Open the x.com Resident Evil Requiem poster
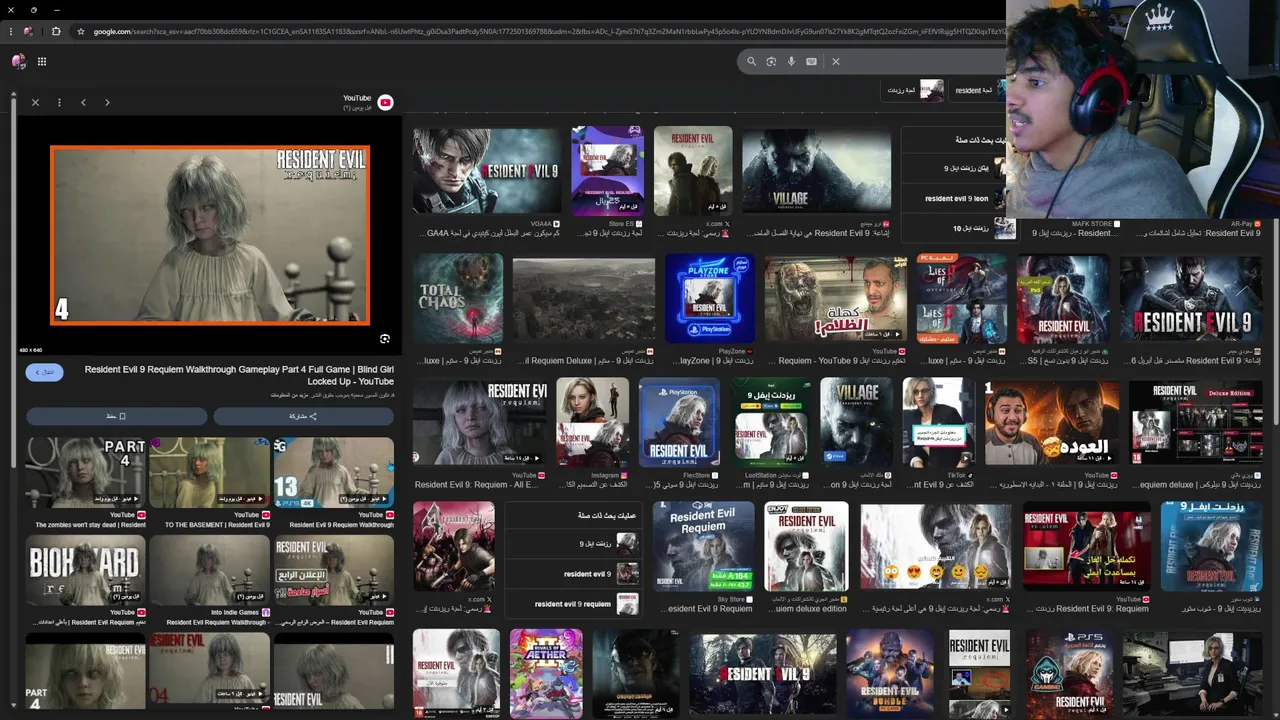1280x720 pixels. [693, 171]
